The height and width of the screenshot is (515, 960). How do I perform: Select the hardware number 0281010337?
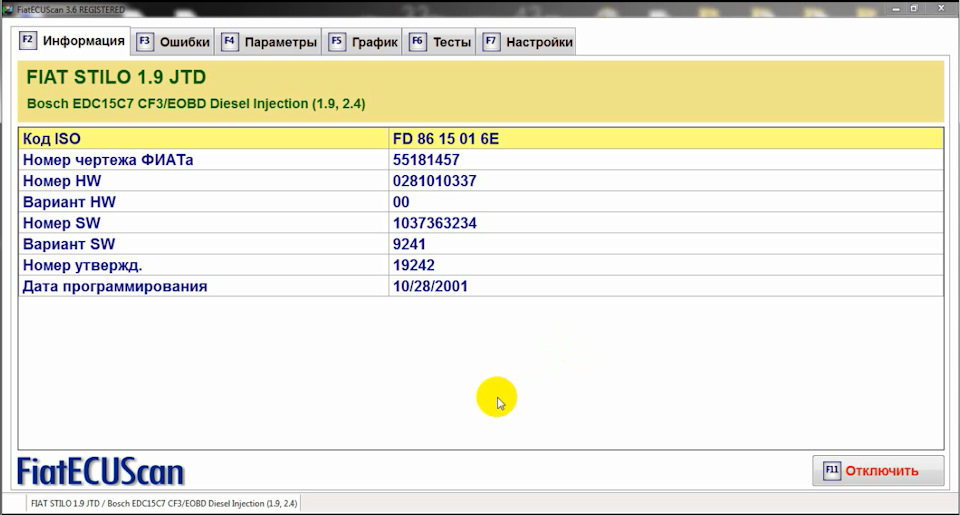[x=435, y=181]
